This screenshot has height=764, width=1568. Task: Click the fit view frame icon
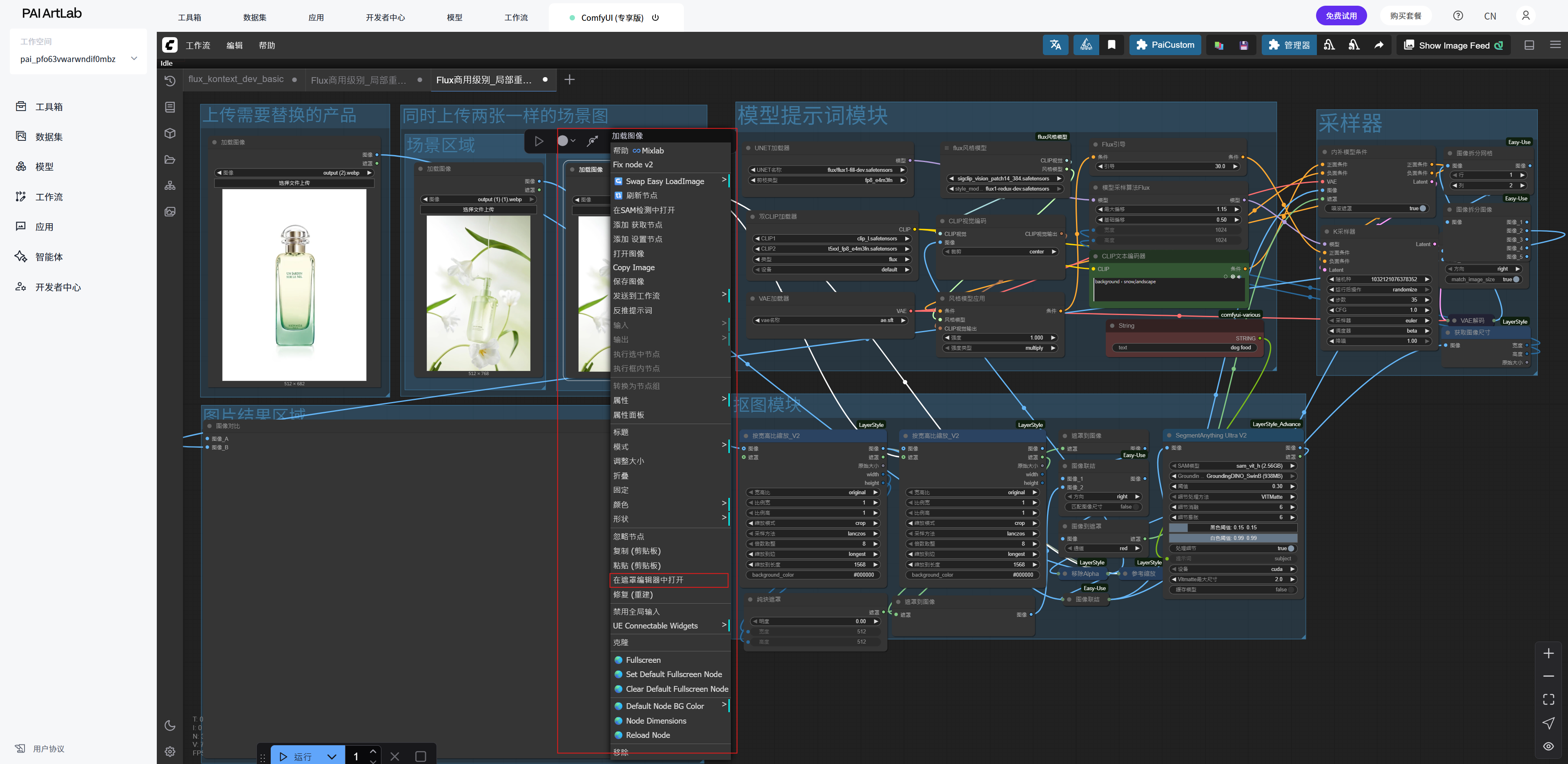(1548, 699)
